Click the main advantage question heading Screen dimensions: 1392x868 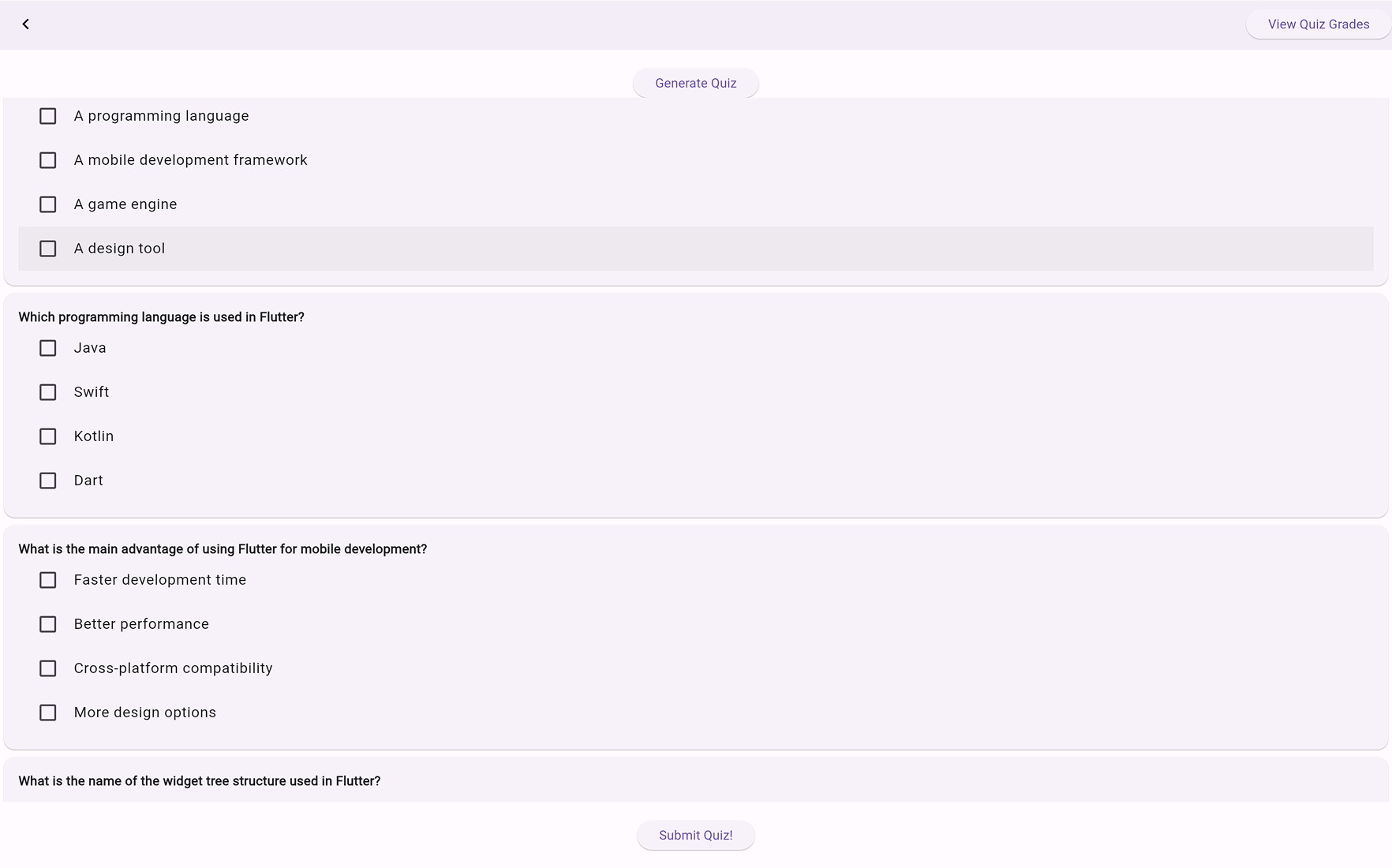point(223,548)
